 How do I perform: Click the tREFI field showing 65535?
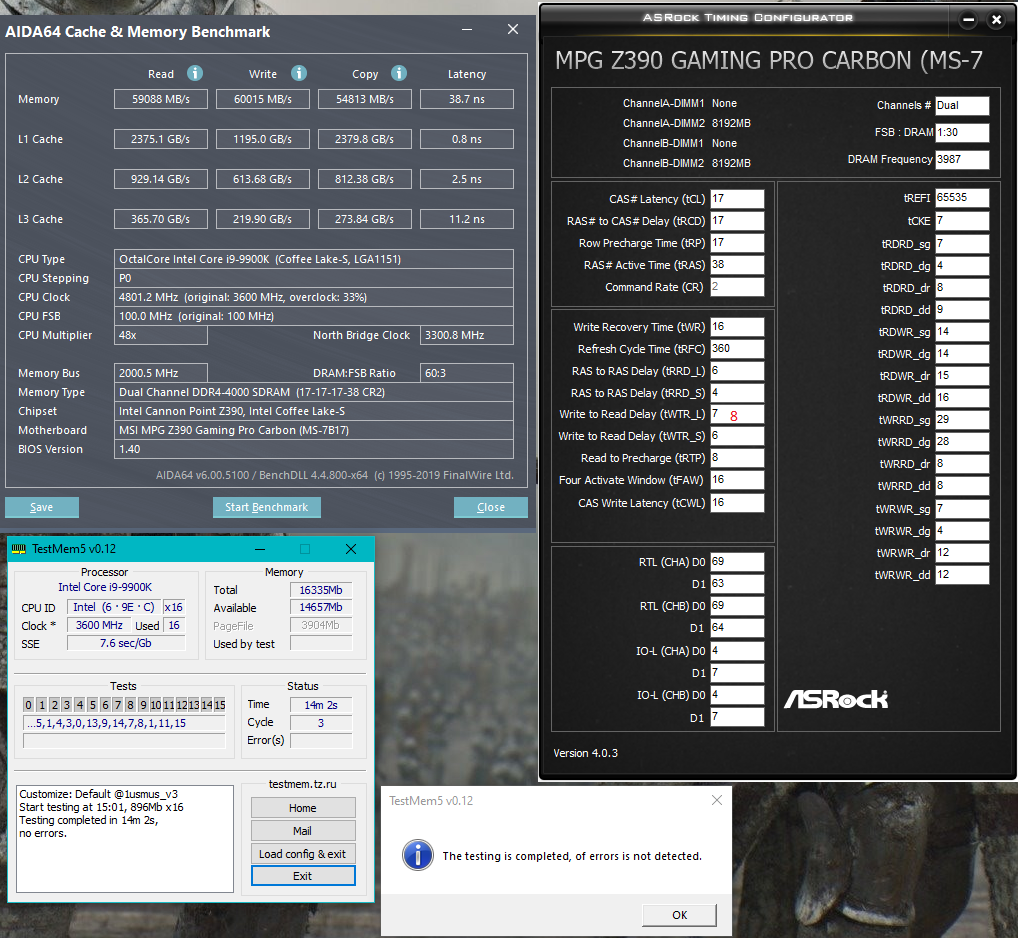(x=962, y=197)
